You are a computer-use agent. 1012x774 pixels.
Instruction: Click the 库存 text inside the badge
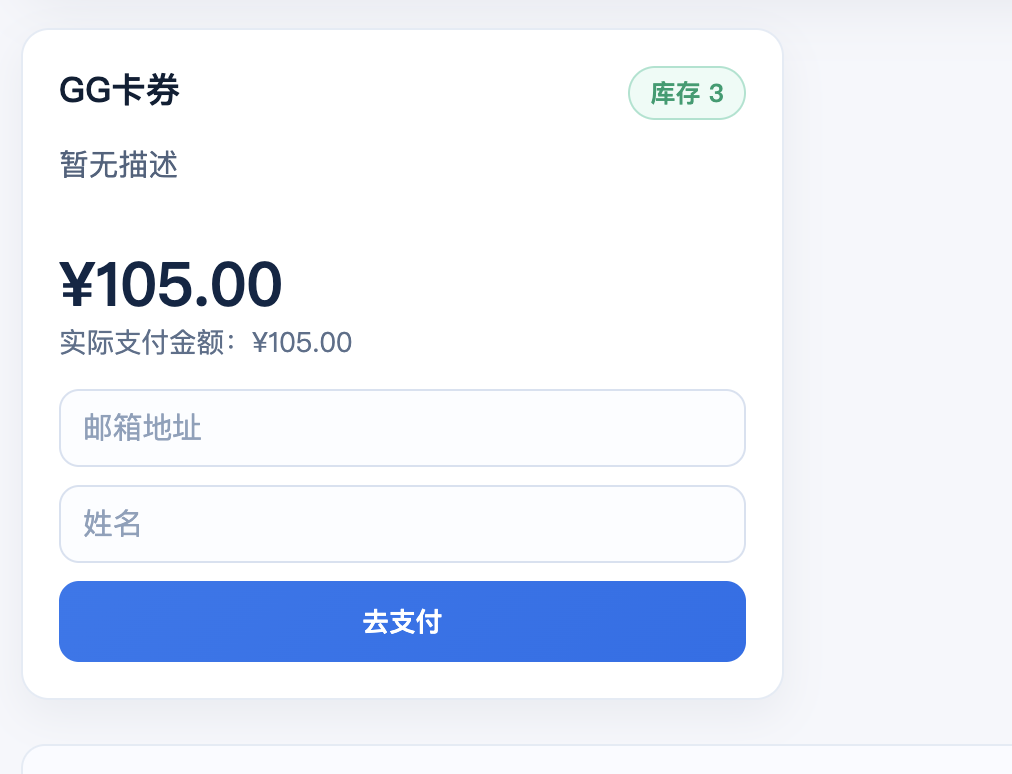click(675, 93)
